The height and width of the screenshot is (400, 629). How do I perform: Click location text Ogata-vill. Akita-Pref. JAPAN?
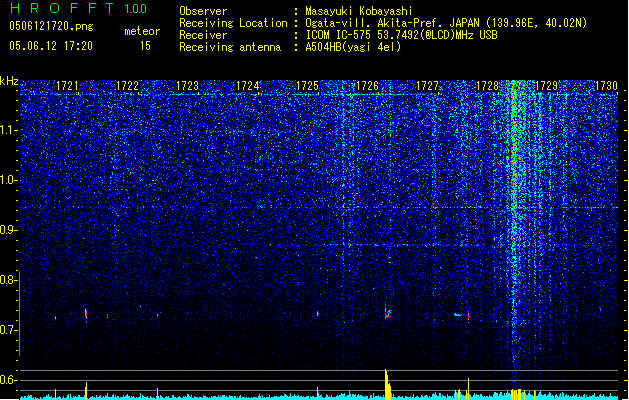click(x=392, y=23)
